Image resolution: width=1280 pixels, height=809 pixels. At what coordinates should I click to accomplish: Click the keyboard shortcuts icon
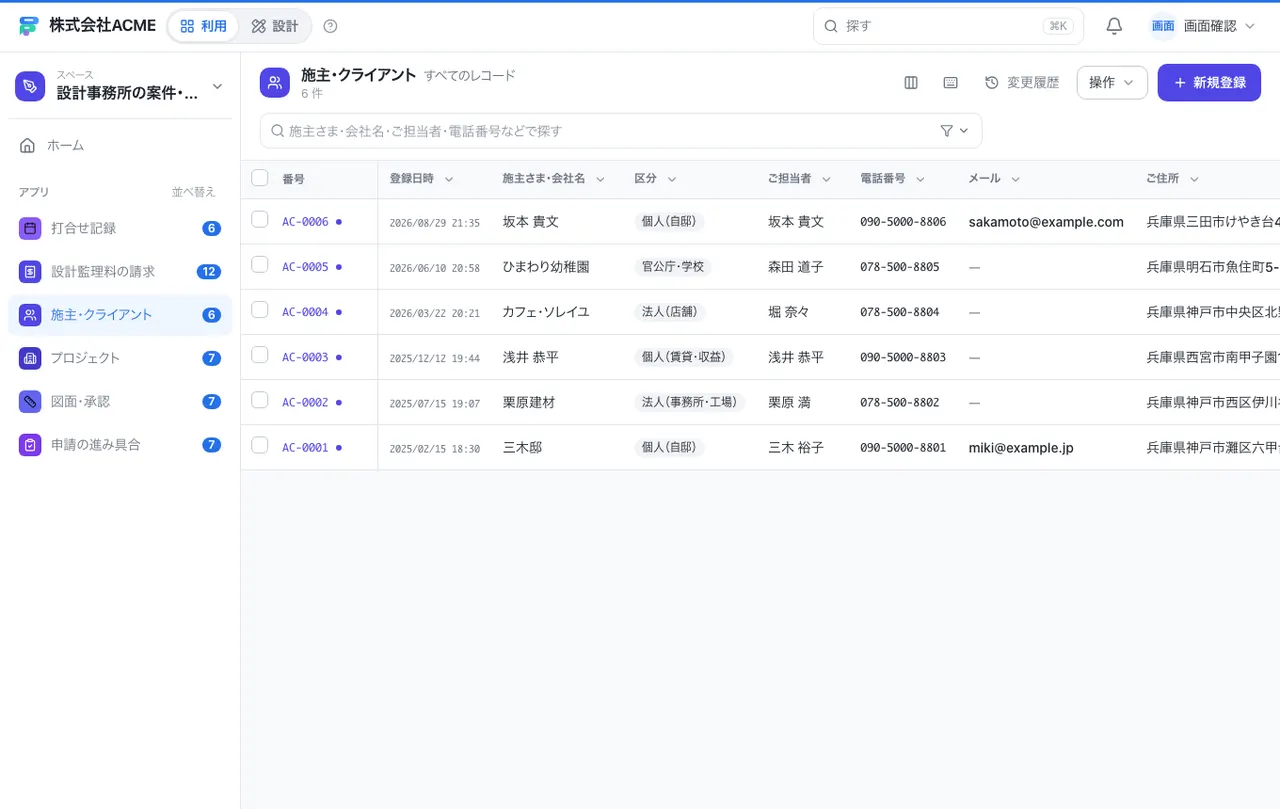pyautogui.click(x=951, y=83)
